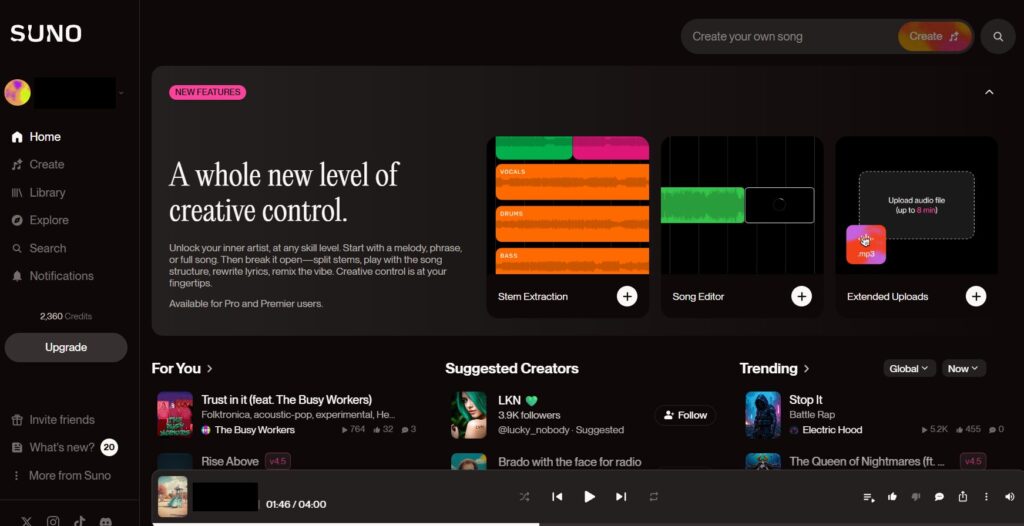Like the current track with thumbs up
The height and width of the screenshot is (526, 1024).
(892, 497)
